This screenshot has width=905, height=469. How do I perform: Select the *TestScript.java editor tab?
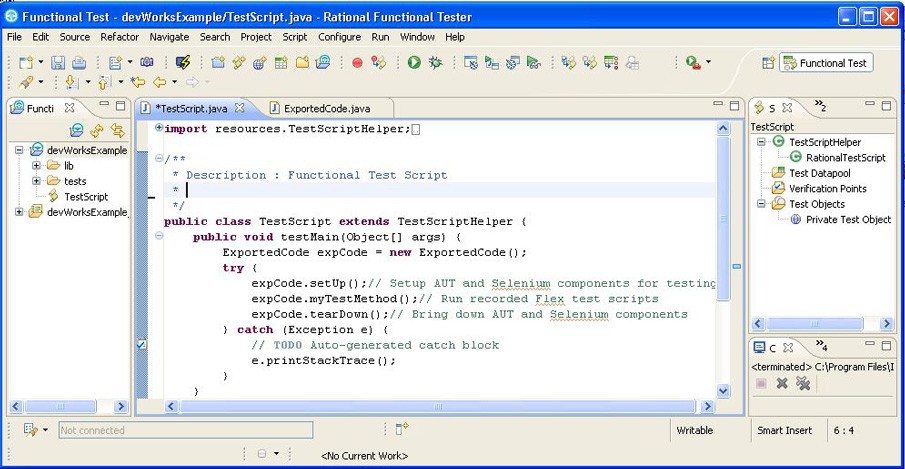pyautogui.click(x=190, y=108)
